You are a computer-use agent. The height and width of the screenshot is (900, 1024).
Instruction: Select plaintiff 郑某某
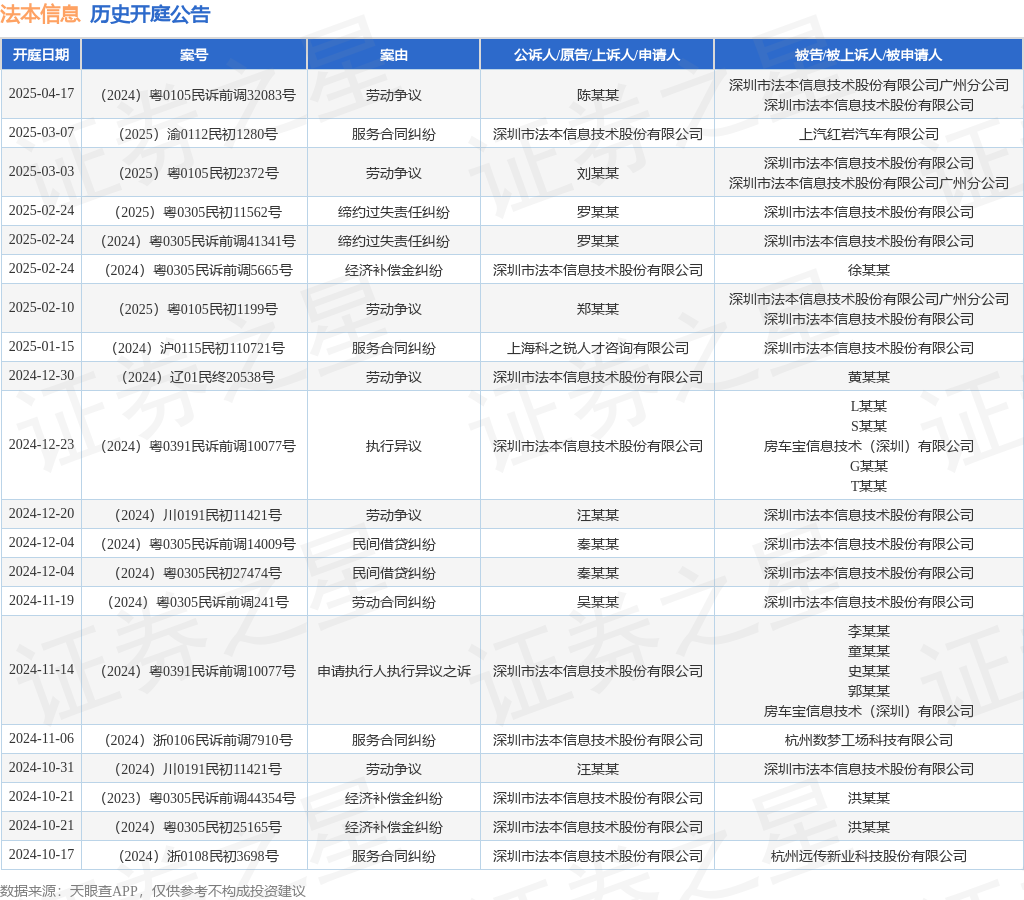598,309
